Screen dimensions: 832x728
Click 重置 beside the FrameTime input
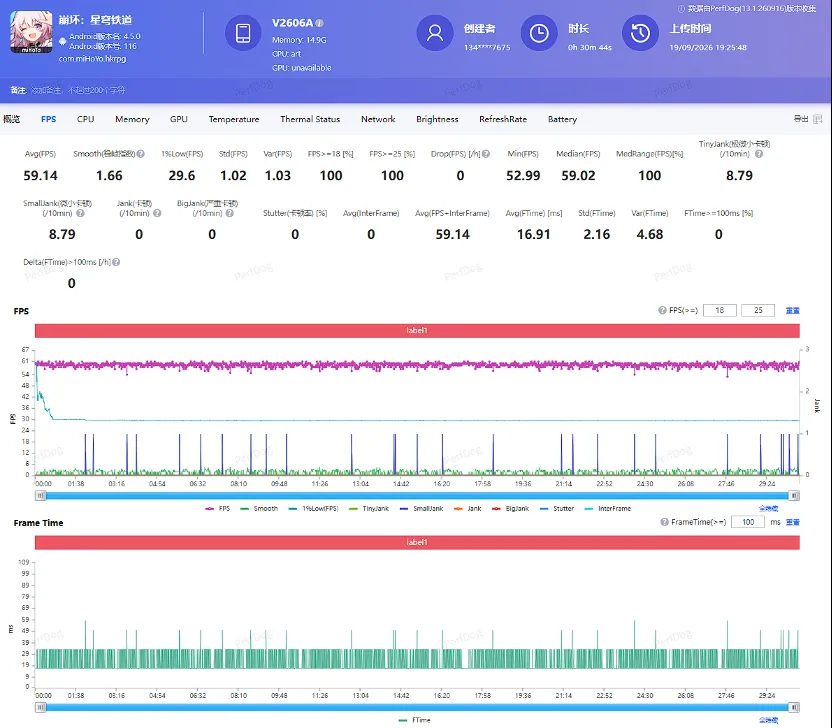(x=792, y=522)
